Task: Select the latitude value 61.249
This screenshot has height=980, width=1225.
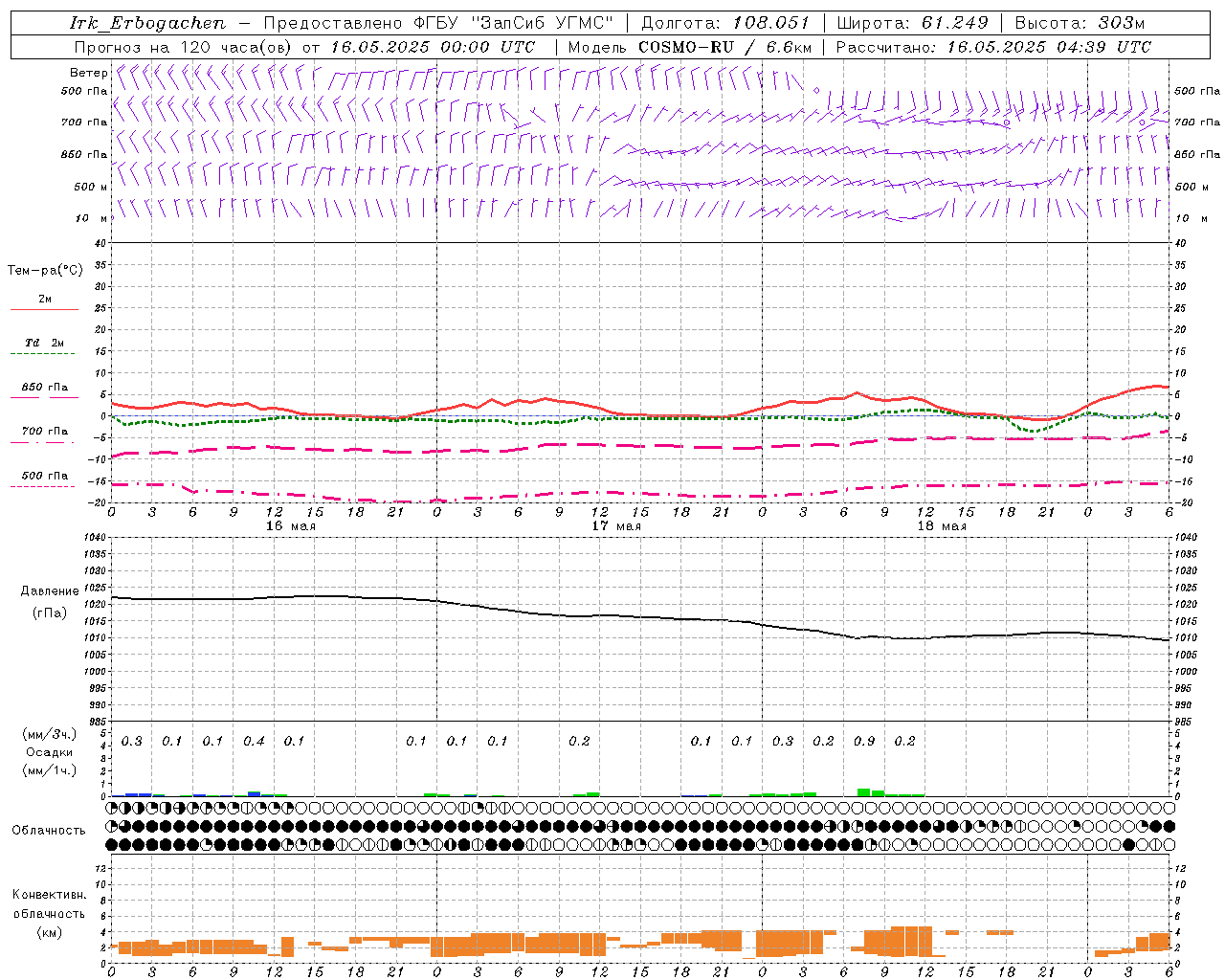Action: coord(954,23)
